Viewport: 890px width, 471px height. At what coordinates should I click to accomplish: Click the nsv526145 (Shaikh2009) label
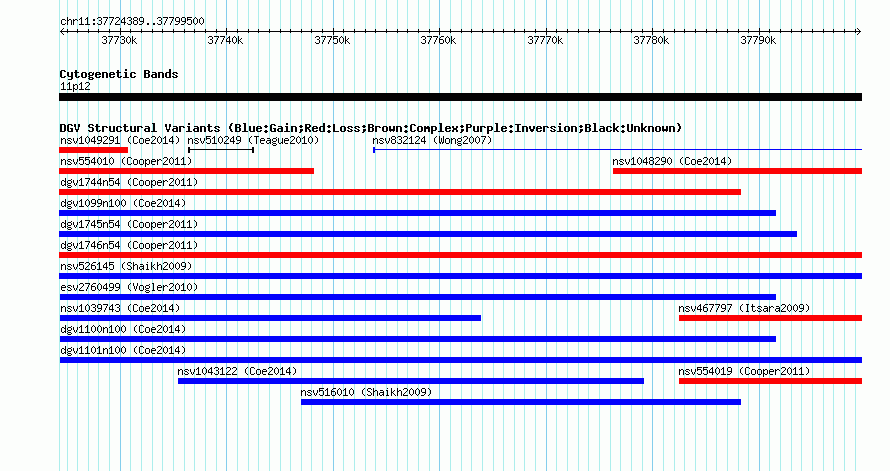pos(126,266)
